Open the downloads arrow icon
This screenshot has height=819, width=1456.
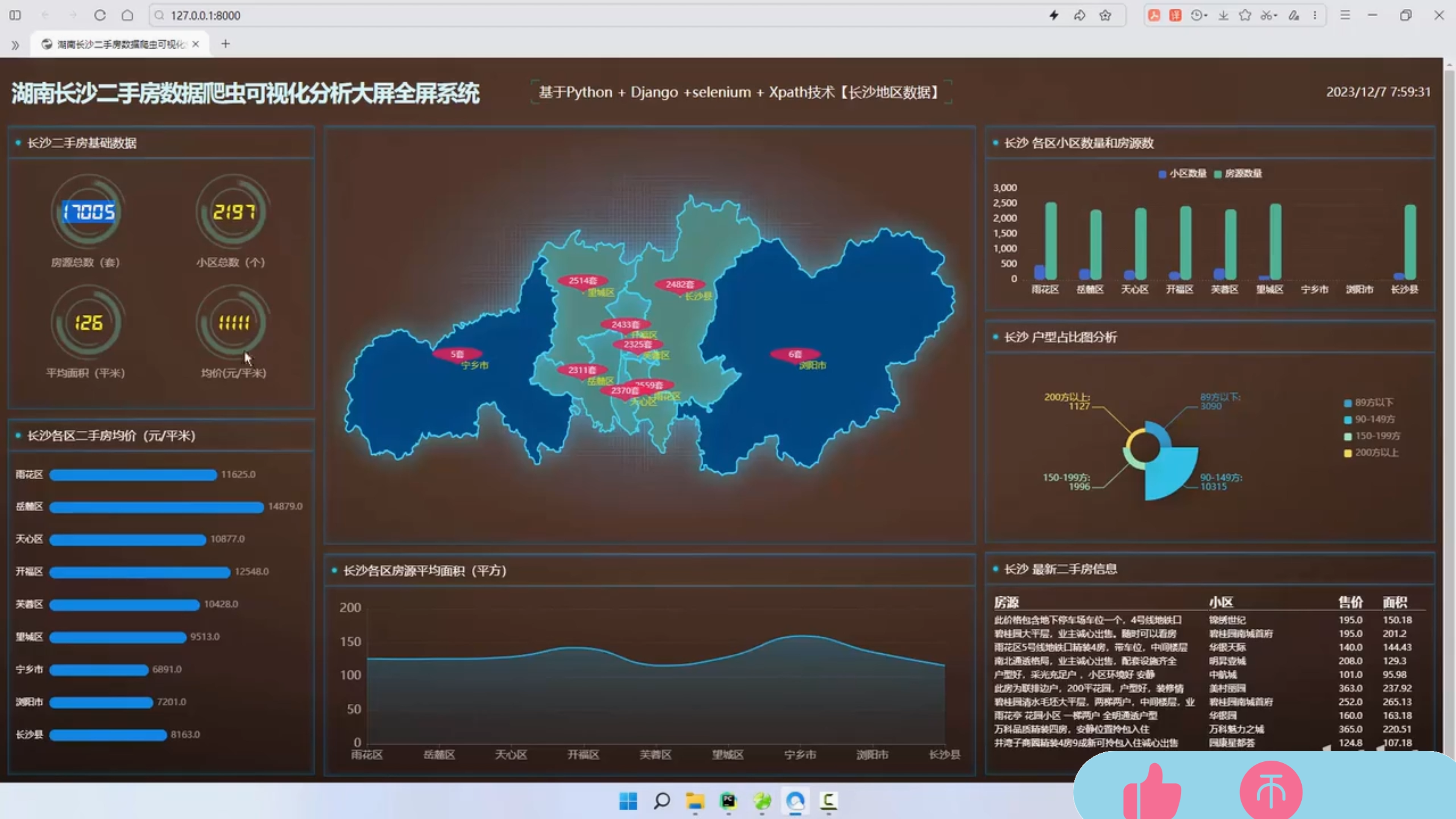pos(1223,15)
